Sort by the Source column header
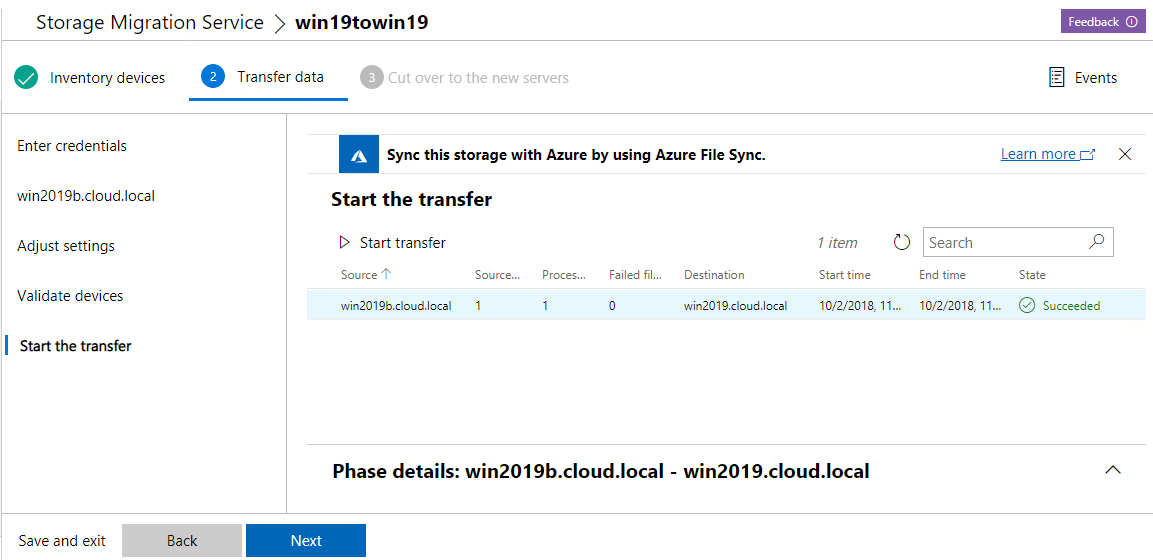Screen dimensions: 1153x560 click(359, 275)
